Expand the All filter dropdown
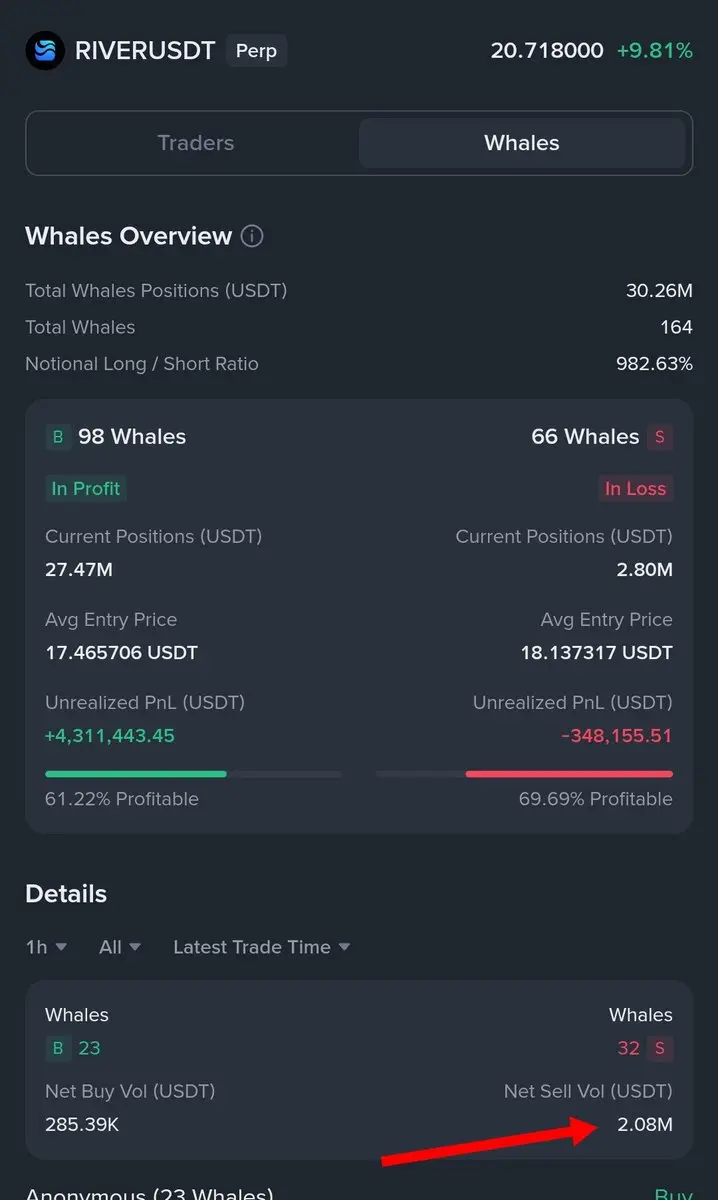718x1200 pixels. point(120,947)
